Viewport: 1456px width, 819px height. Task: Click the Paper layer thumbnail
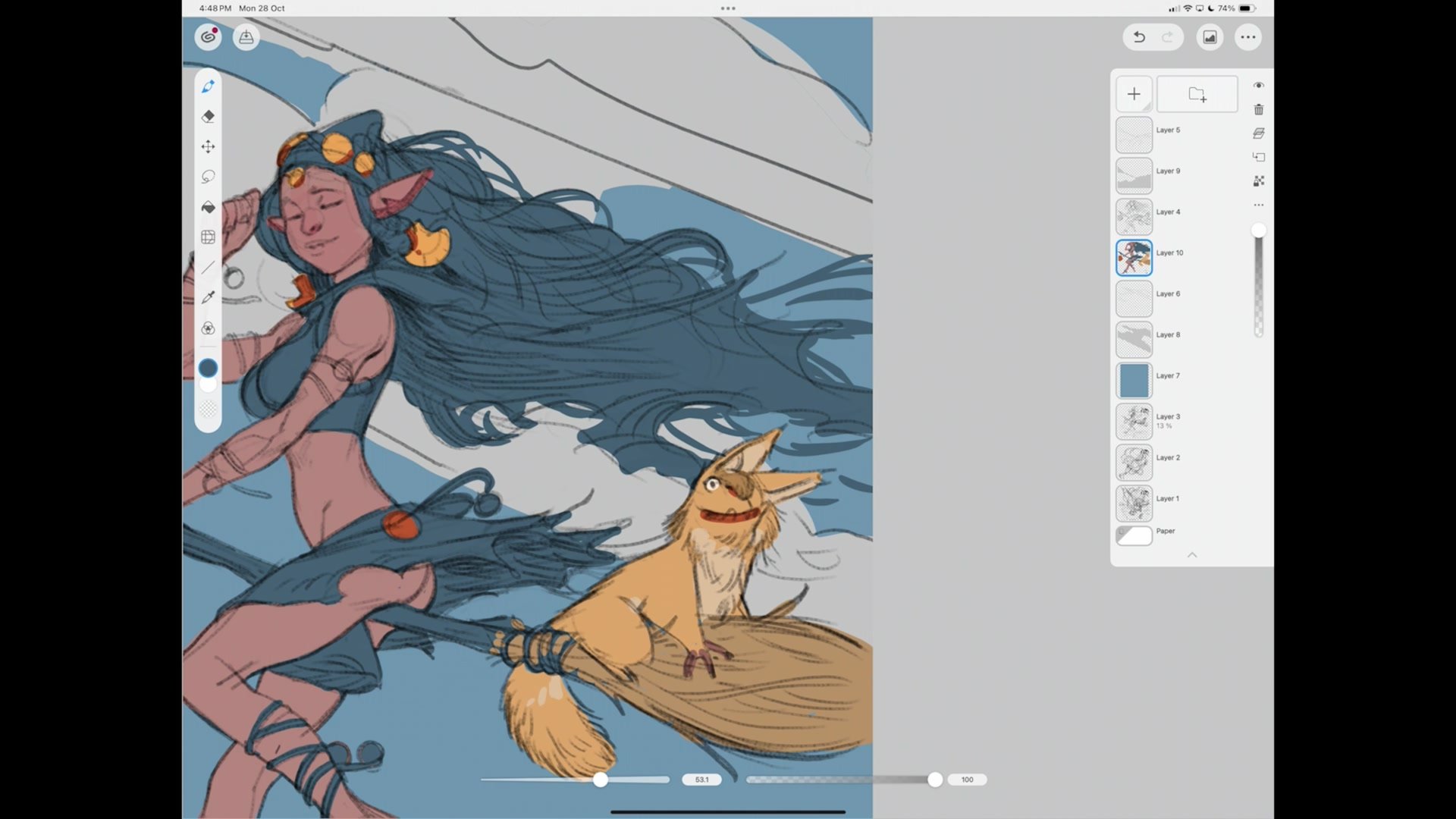click(1134, 535)
